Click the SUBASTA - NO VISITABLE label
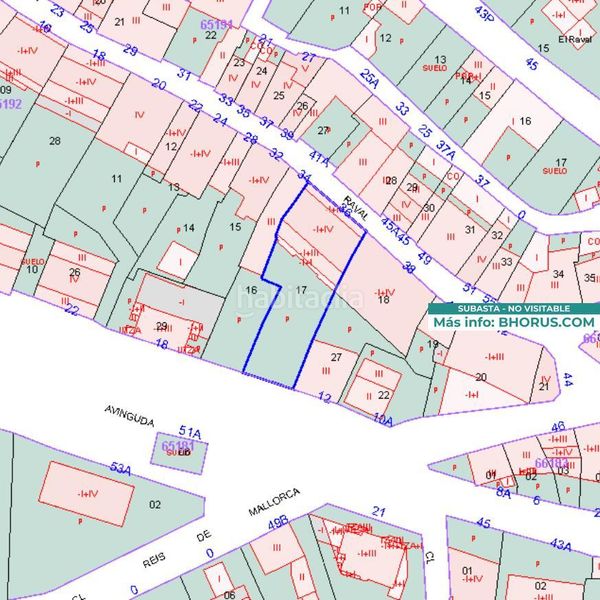The width and height of the screenshot is (600, 600). click(514, 308)
